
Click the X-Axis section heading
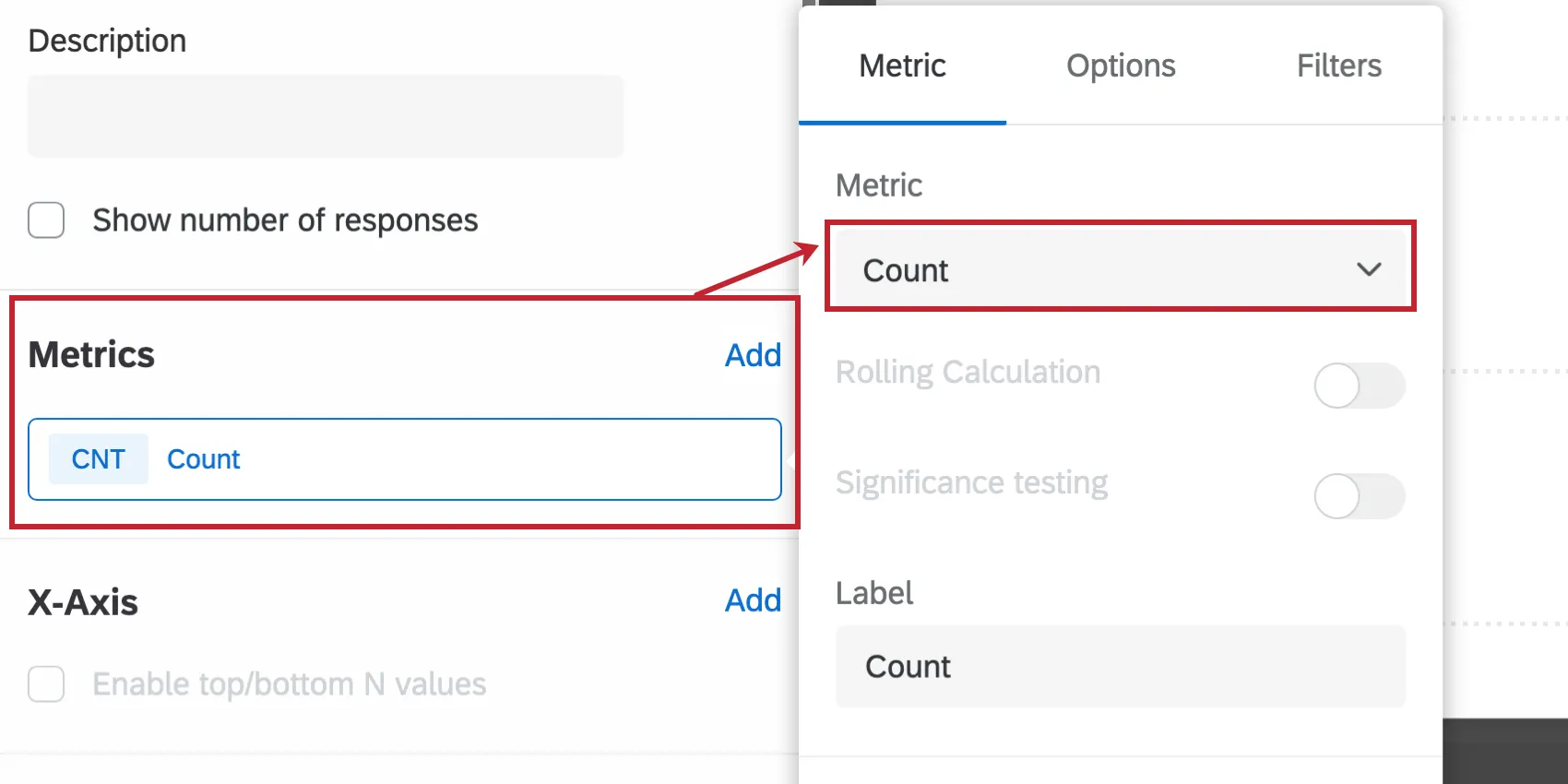click(x=83, y=601)
